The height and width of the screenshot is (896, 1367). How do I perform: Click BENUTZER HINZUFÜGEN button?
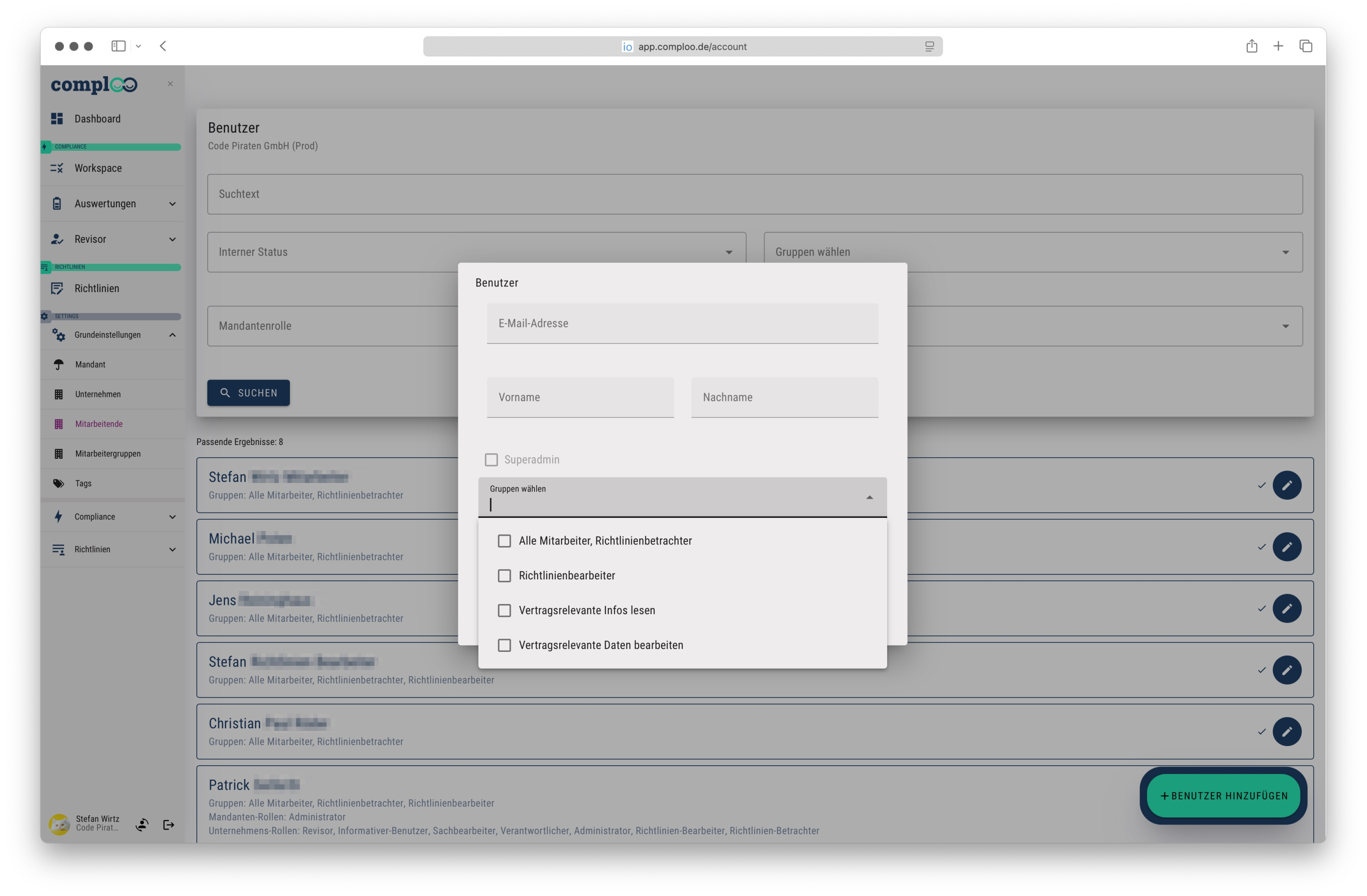click(x=1223, y=795)
